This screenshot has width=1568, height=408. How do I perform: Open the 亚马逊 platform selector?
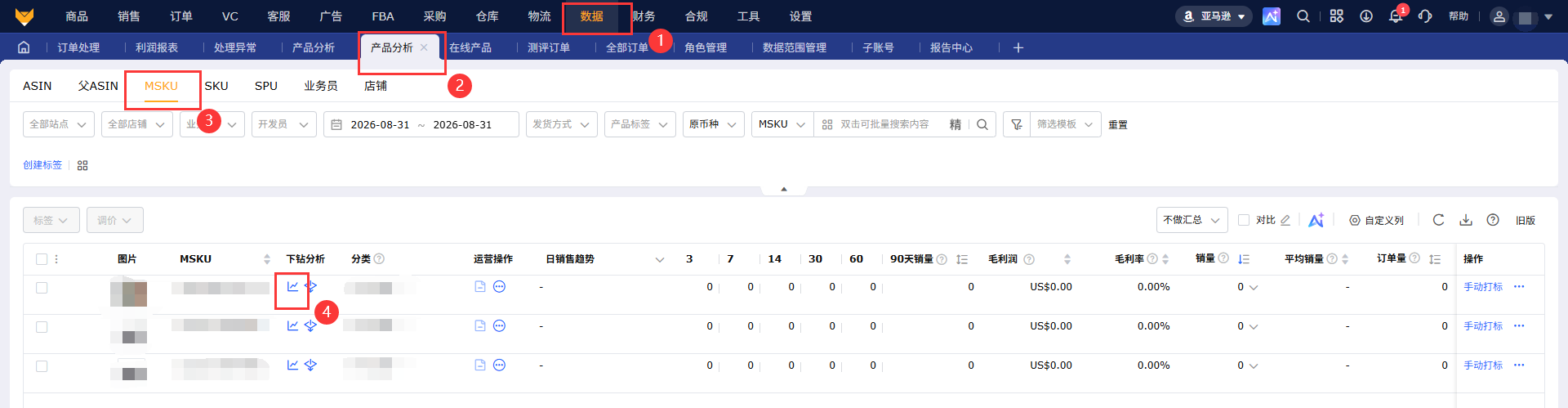click(1214, 16)
